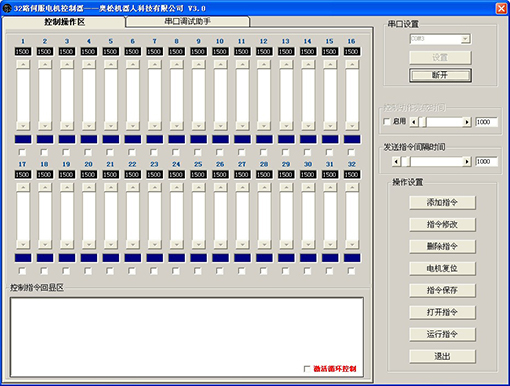This screenshot has width=510, height=386.
Task: Click up arrow of channel 20 slider
Action: point(89,187)
